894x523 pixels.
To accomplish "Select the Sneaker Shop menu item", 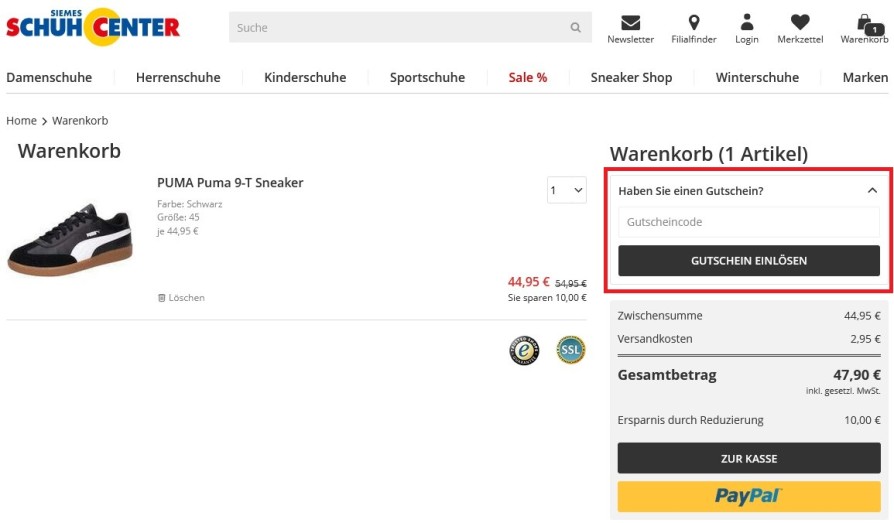I will pos(631,77).
